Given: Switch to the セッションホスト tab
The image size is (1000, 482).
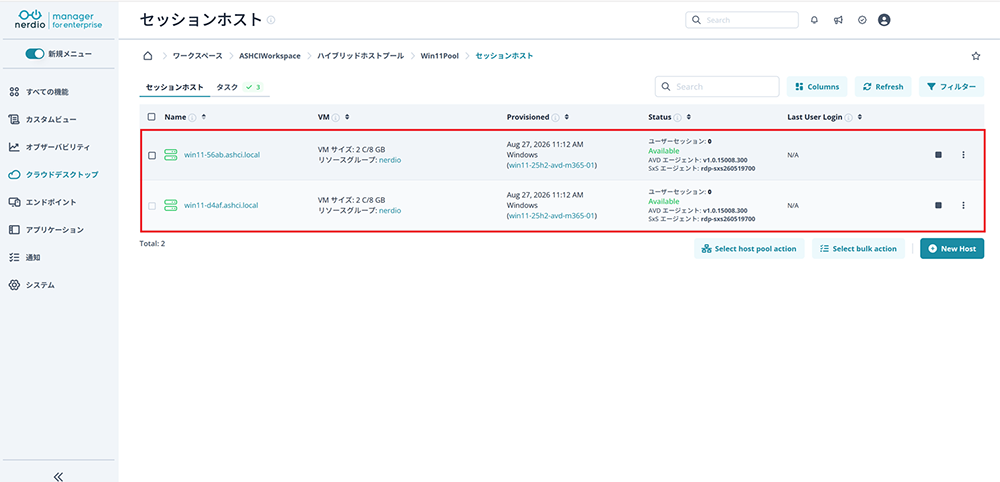Looking at the screenshot, I should 175,87.
